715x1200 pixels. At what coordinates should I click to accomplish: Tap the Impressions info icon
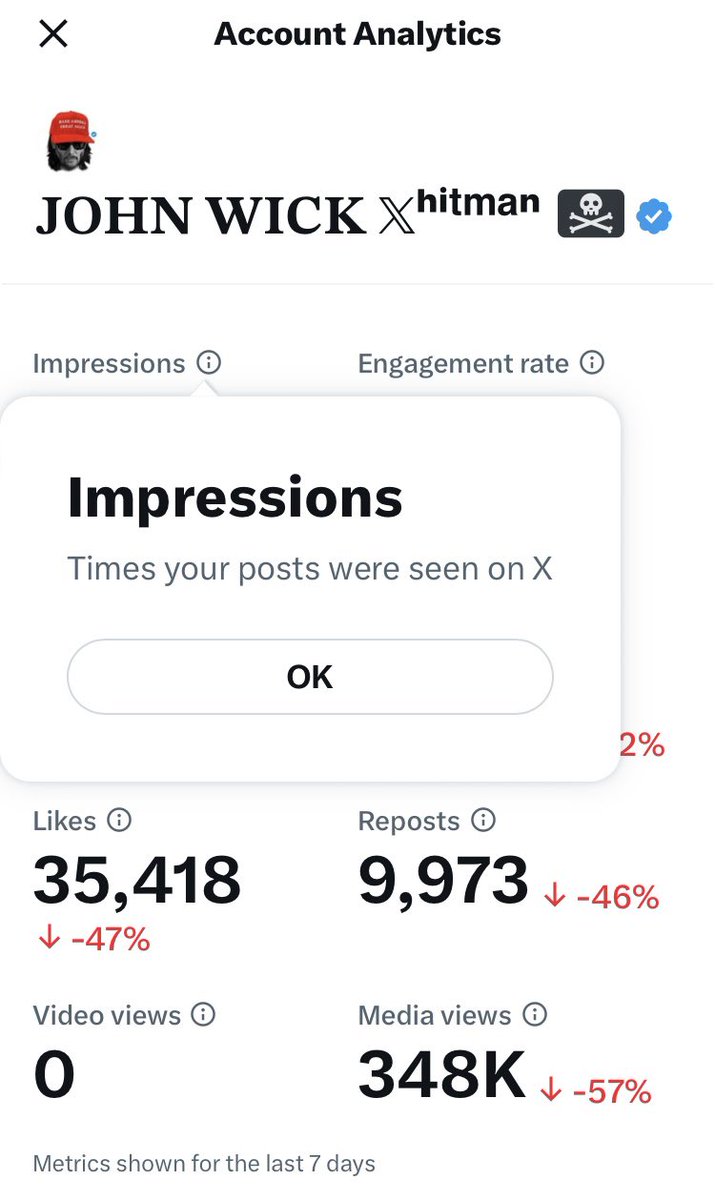pyautogui.click(x=208, y=363)
